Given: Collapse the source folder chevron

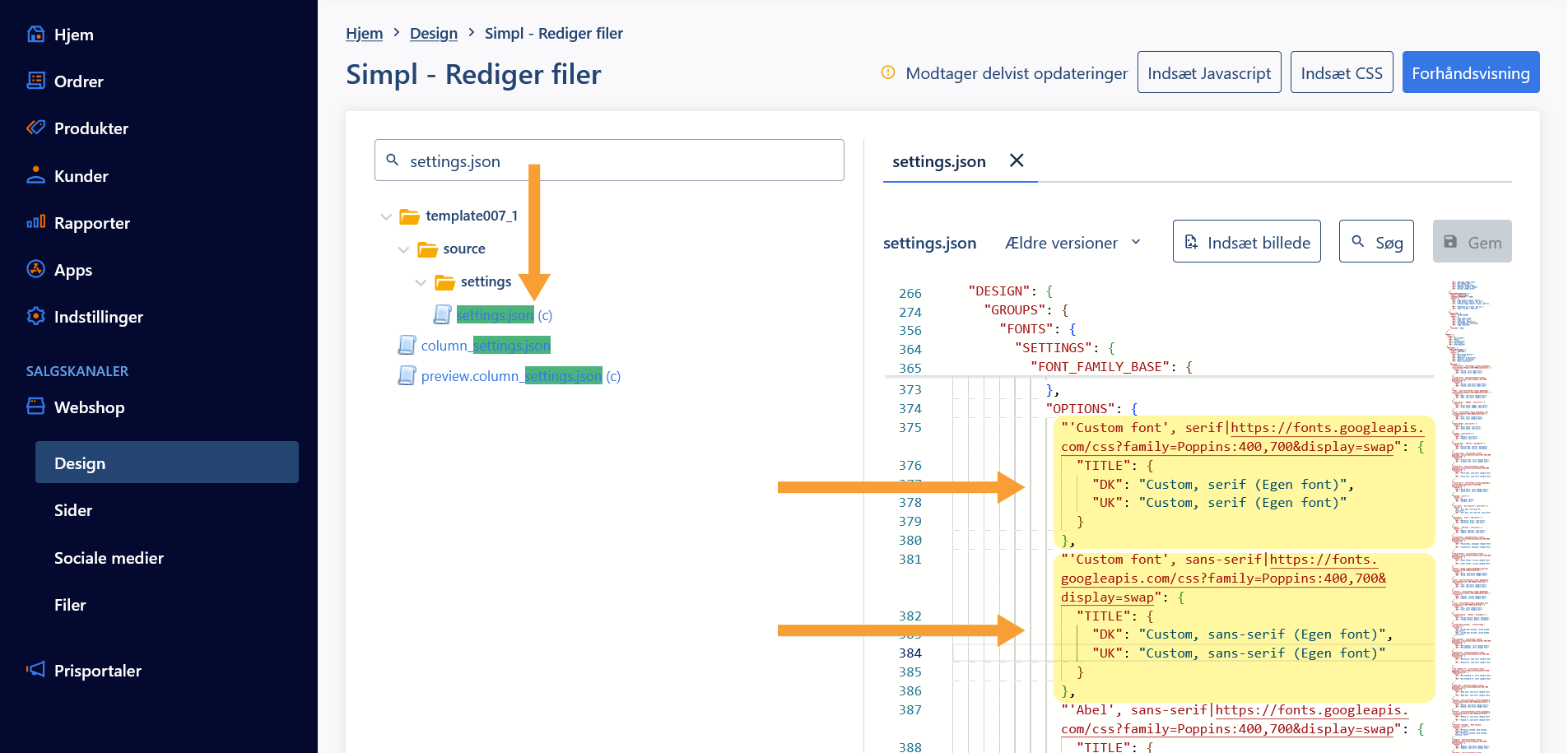Looking at the screenshot, I should pyautogui.click(x=403, y=249).
